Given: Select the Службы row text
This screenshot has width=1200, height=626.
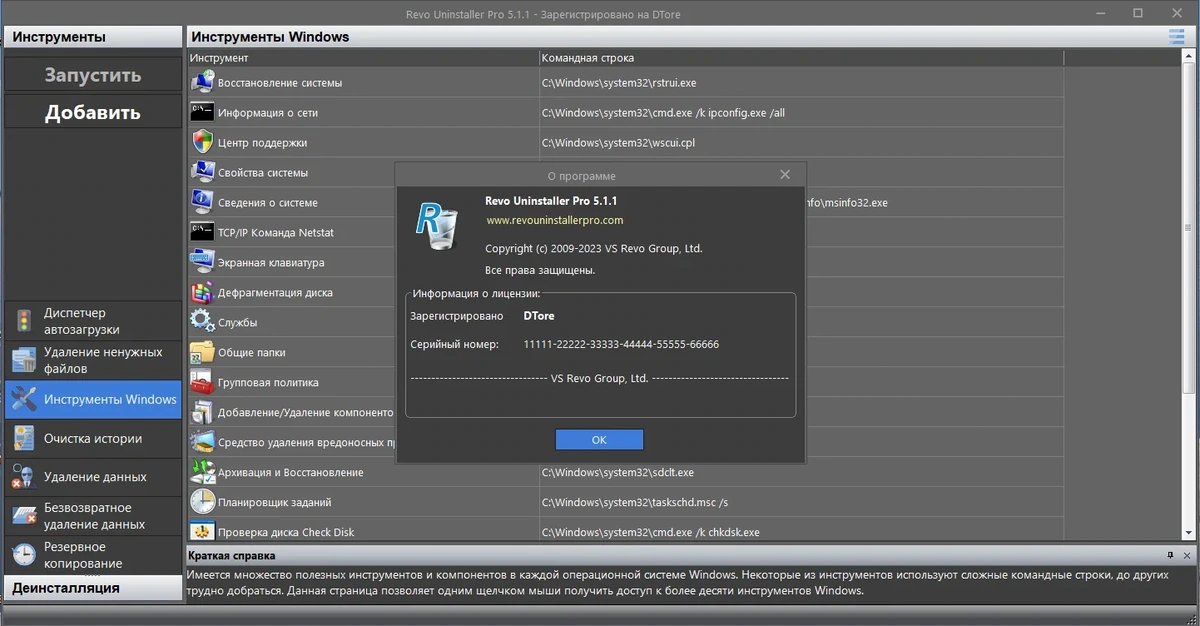Looking at the screenshot, I should coord(238,322).
